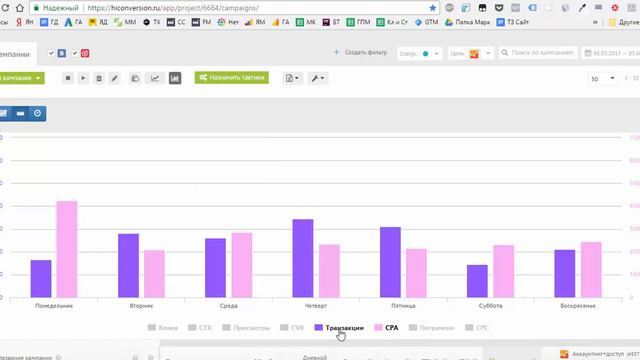
Task: Click the campaign search input field
Action: click(x=538, y=53)
